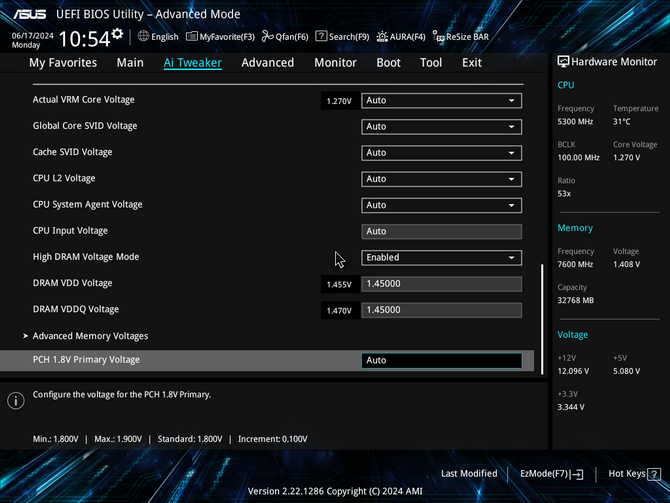Open High DRAM Voltage Mode dropdown
Image resolution: width=670 pixels, height=503 pixels.
click(x=441, y=258)
